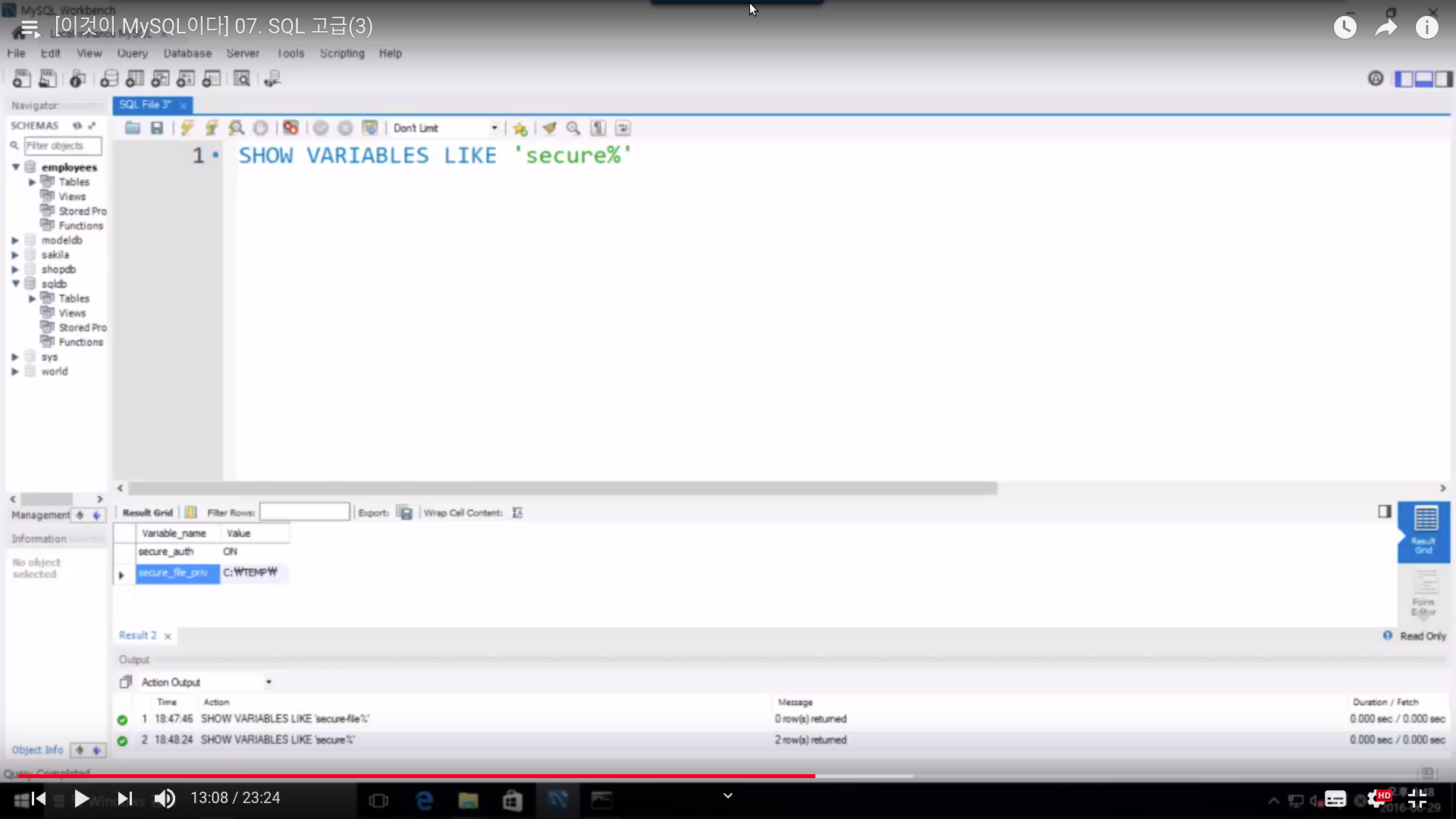The width and height of the screenshot is (1456, 819).
Task: Click the create new view icon
Action: click(x=160, y=78)
